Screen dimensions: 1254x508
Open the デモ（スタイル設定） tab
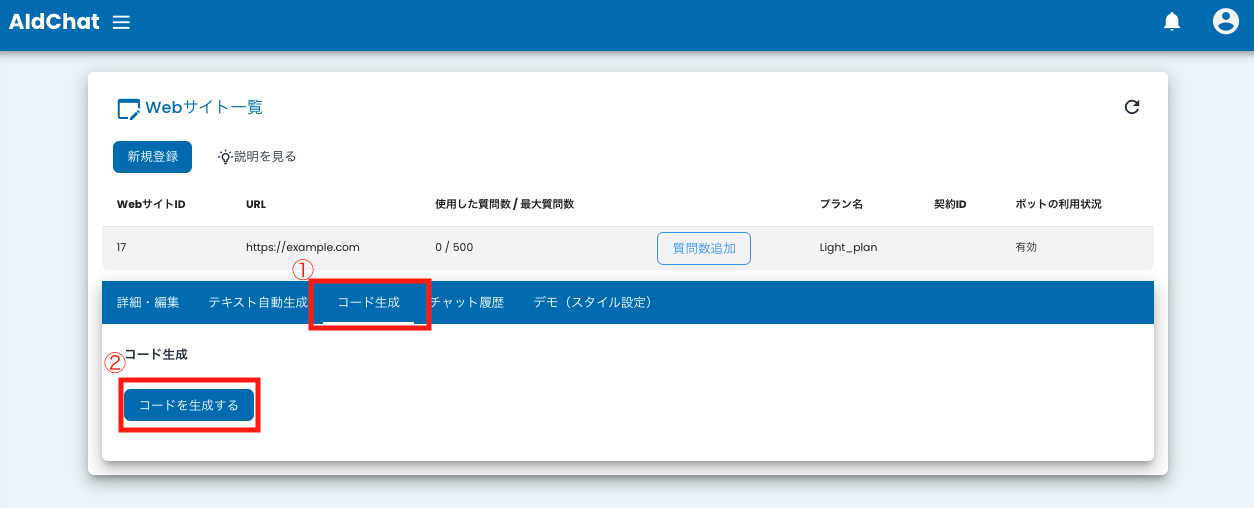tap(592, 302)
